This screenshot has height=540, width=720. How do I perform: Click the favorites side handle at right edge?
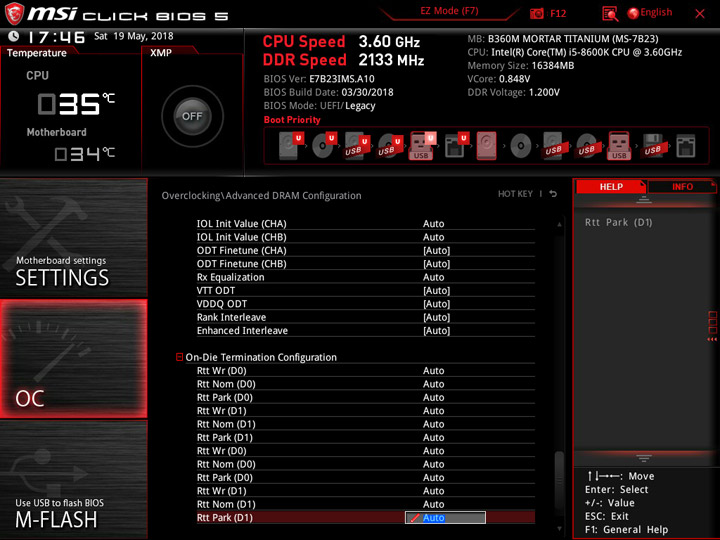712,326
